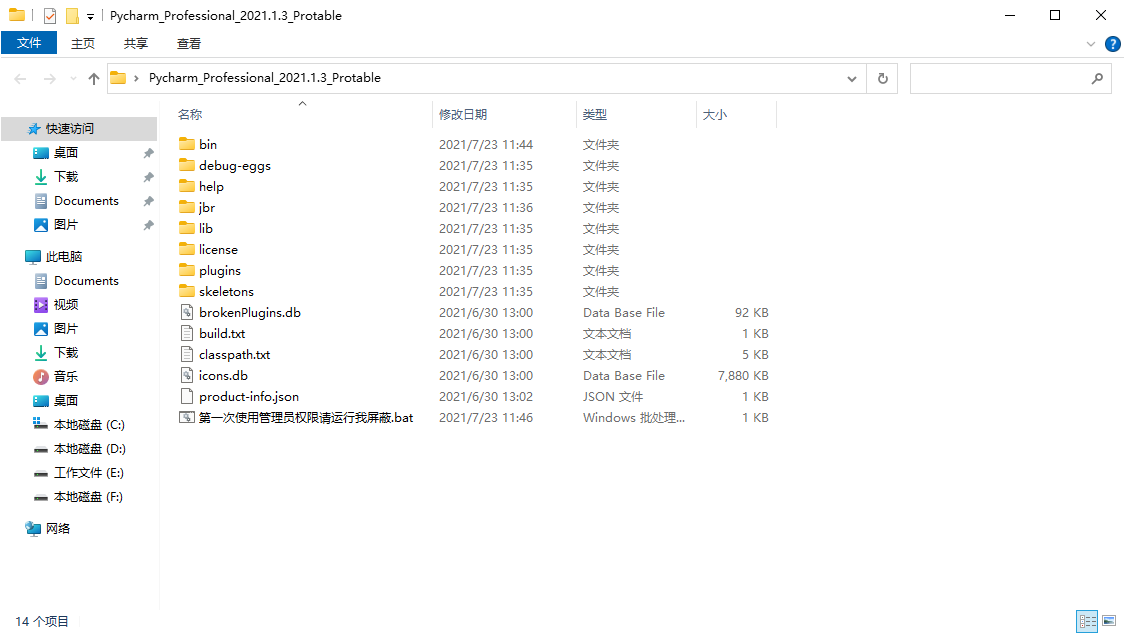The width and height of the screenshot is (1125, 634).
Task: Unpin 桌面 from quick access
Action: pyautogui.click(x=149, y=153)
